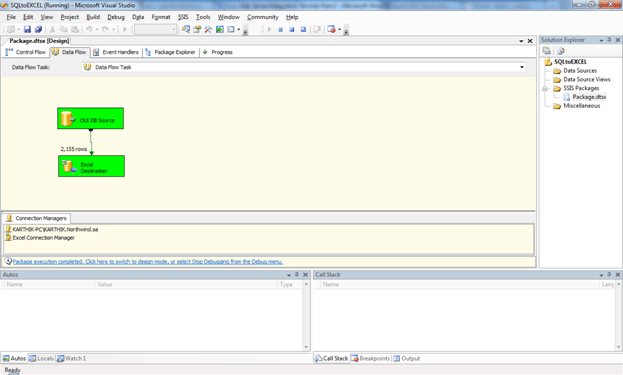Select the KARTHIK-PC Northwind.sa connection manager

click(x=55, y=230)
